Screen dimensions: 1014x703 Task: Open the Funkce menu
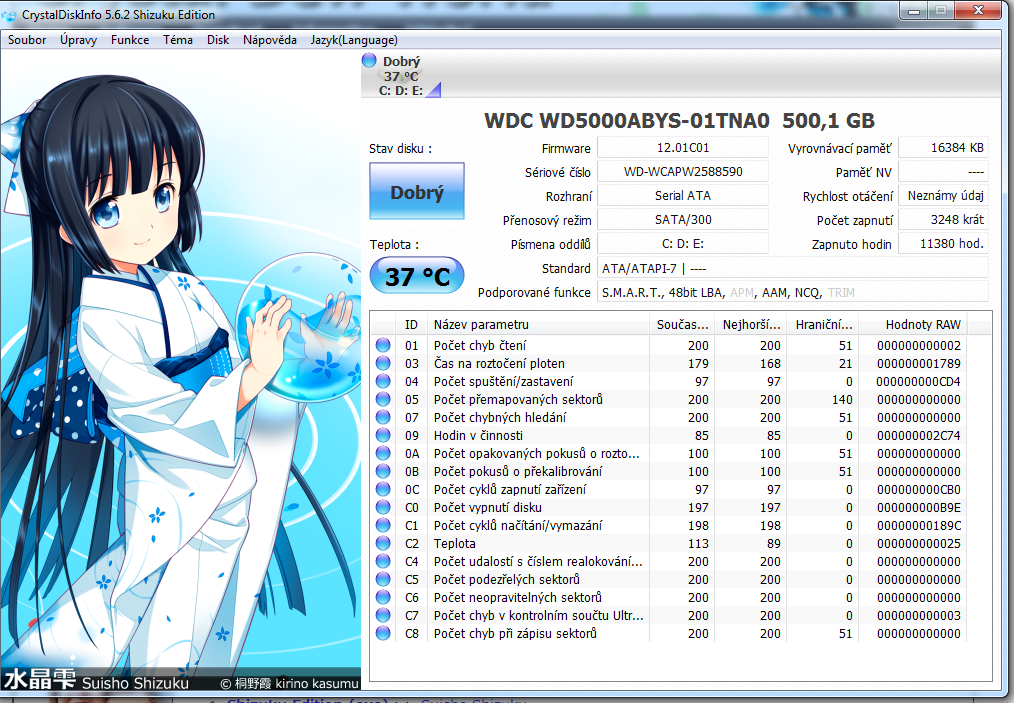[x=130, y=40]
